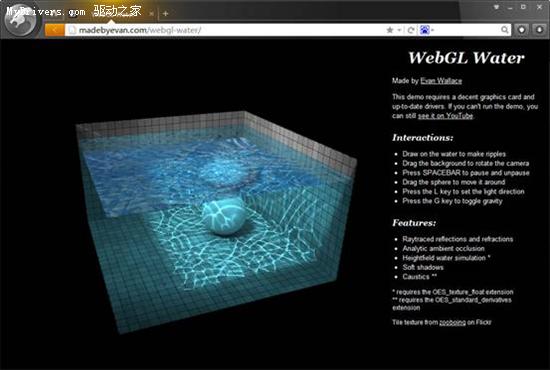Viewport: 550px width, 370px height.
Task: Click the magnifier search icon
Action: pos(504,30)
